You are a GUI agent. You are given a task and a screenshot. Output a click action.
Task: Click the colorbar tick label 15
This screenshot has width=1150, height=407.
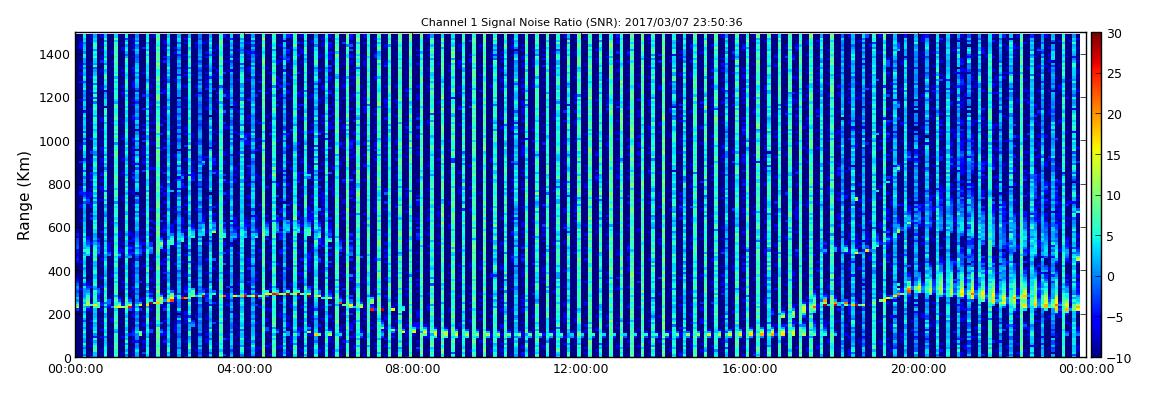pyautogui.click(x=1114, y=155)
